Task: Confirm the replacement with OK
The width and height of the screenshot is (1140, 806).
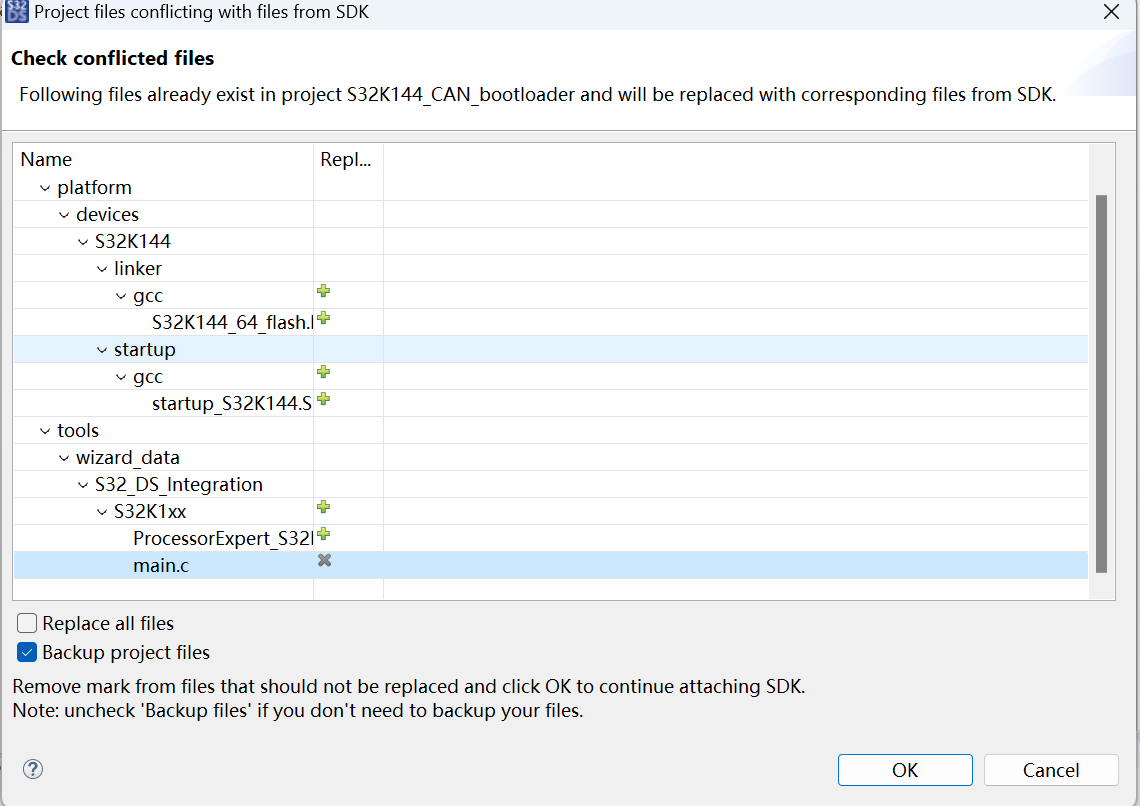Action: pyautogui.click(x=904, y=770)
